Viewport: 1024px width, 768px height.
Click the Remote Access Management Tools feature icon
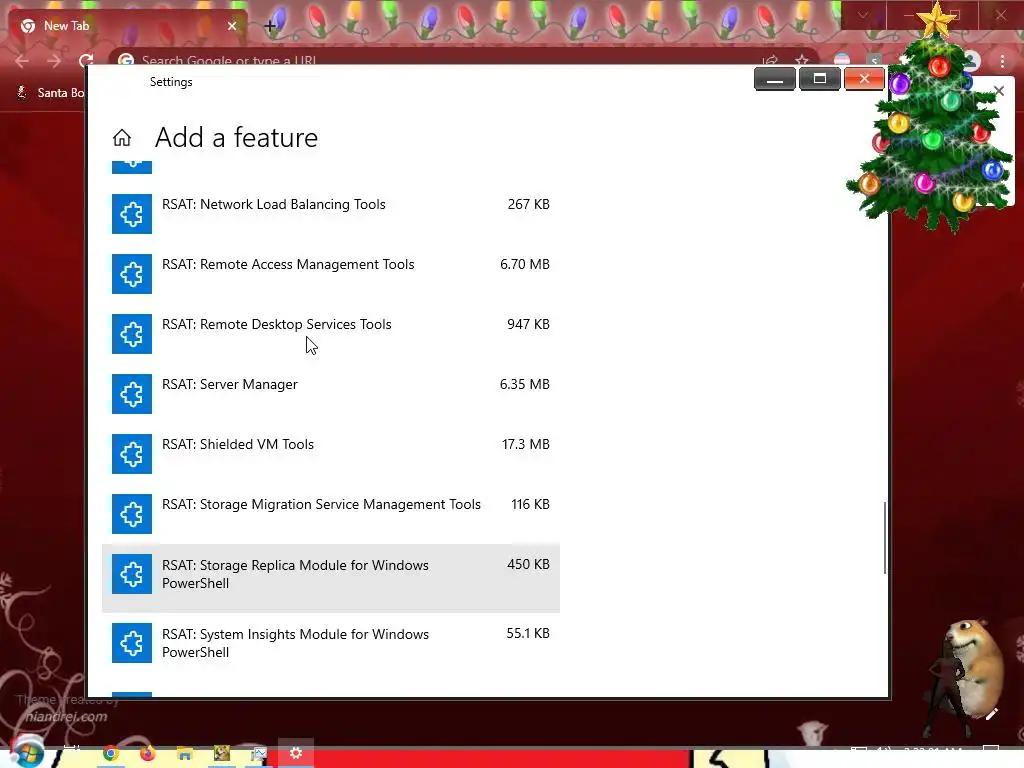[x=132, y=274]
